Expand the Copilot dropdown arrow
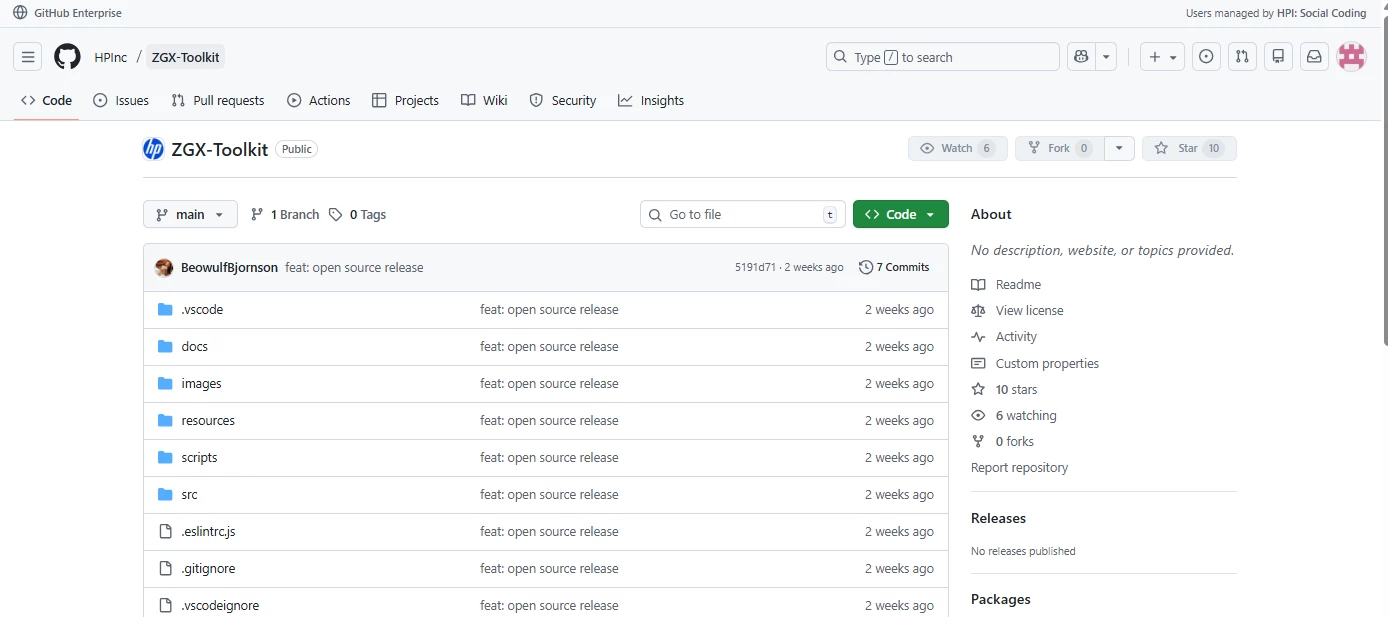The width and height of the screenshot is (1388, 617). pos(1106,57)
